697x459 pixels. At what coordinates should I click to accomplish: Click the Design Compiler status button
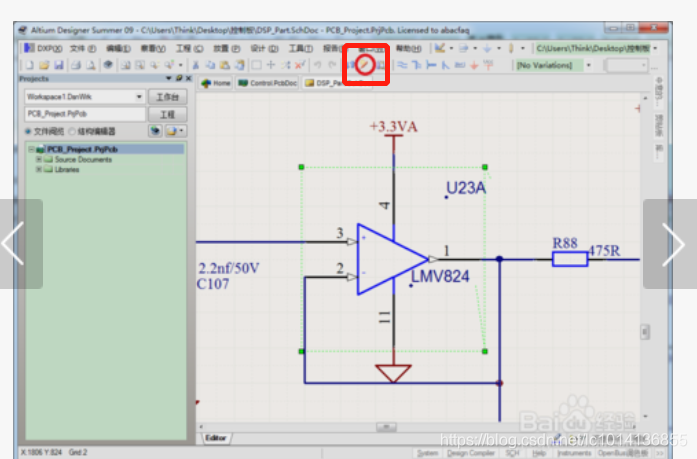click(471, 453)
